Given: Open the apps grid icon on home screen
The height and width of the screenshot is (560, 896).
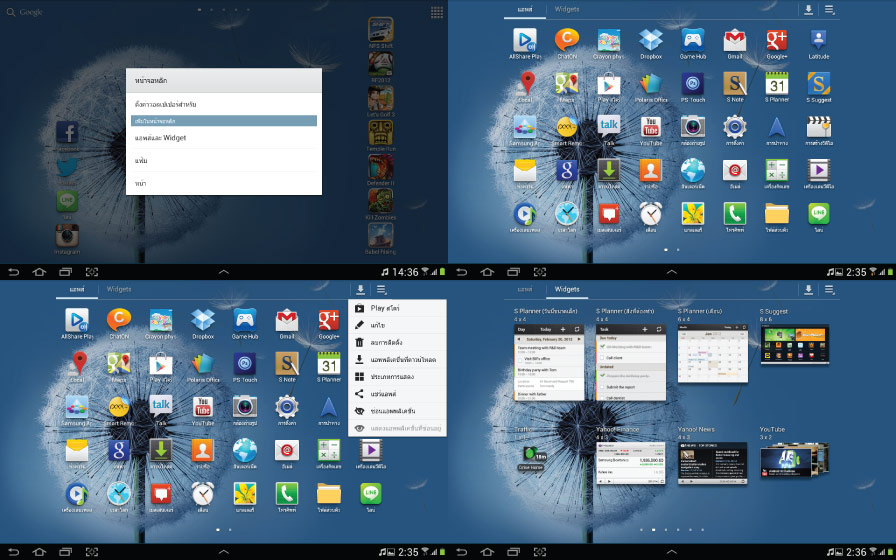Looking at the screenshot, I should (437, 12).
